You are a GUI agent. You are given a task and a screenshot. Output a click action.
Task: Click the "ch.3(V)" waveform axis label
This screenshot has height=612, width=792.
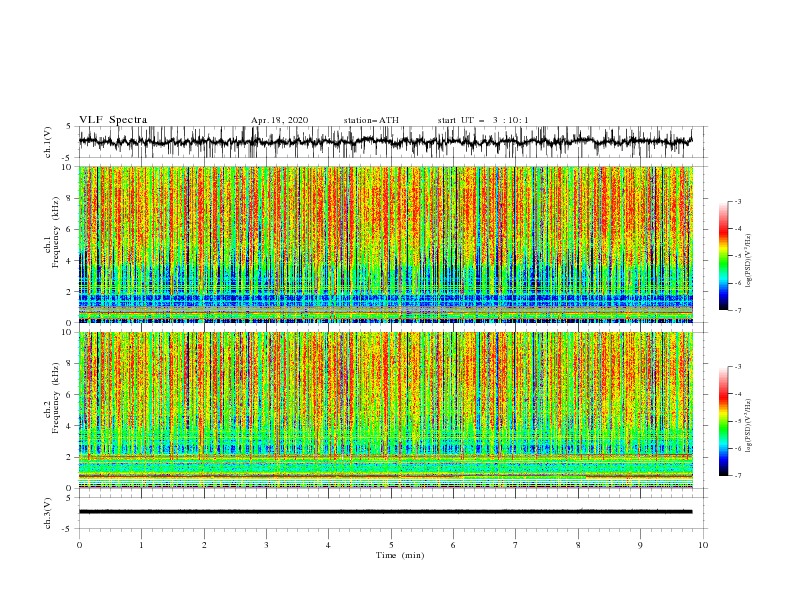point(48,513)
